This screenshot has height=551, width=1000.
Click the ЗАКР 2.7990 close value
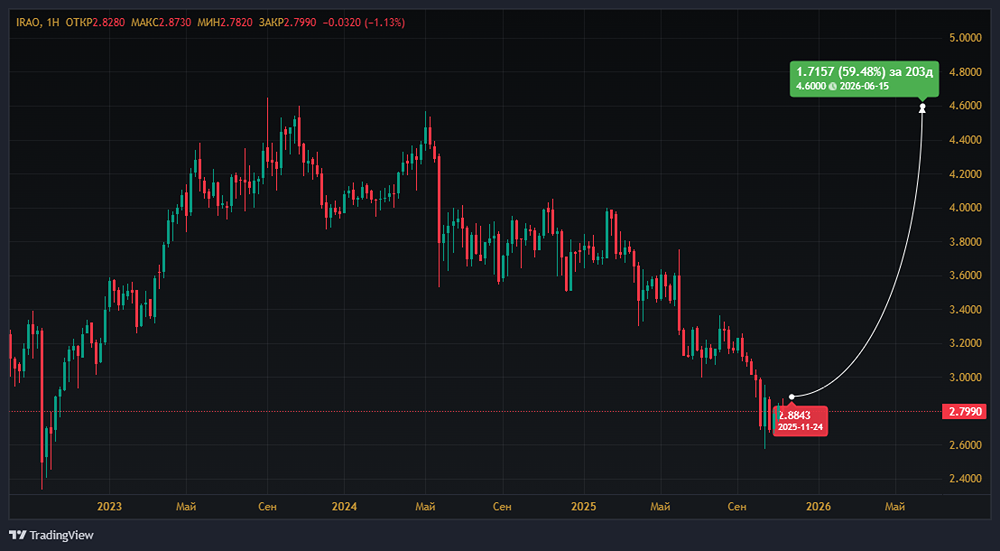tap(288, 23)
